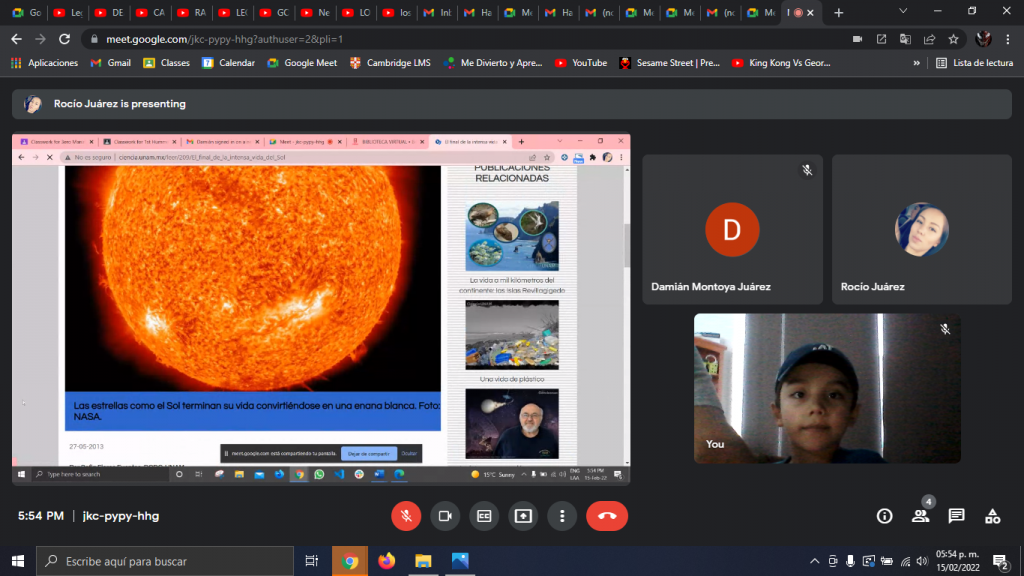Click the Present now screen-share icon
The width and height of the screenshot is (1024, 576).
[523, 516]
